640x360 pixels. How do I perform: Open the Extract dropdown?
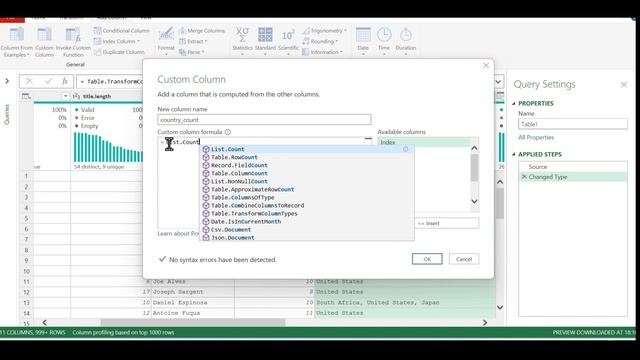pos(193,41)
